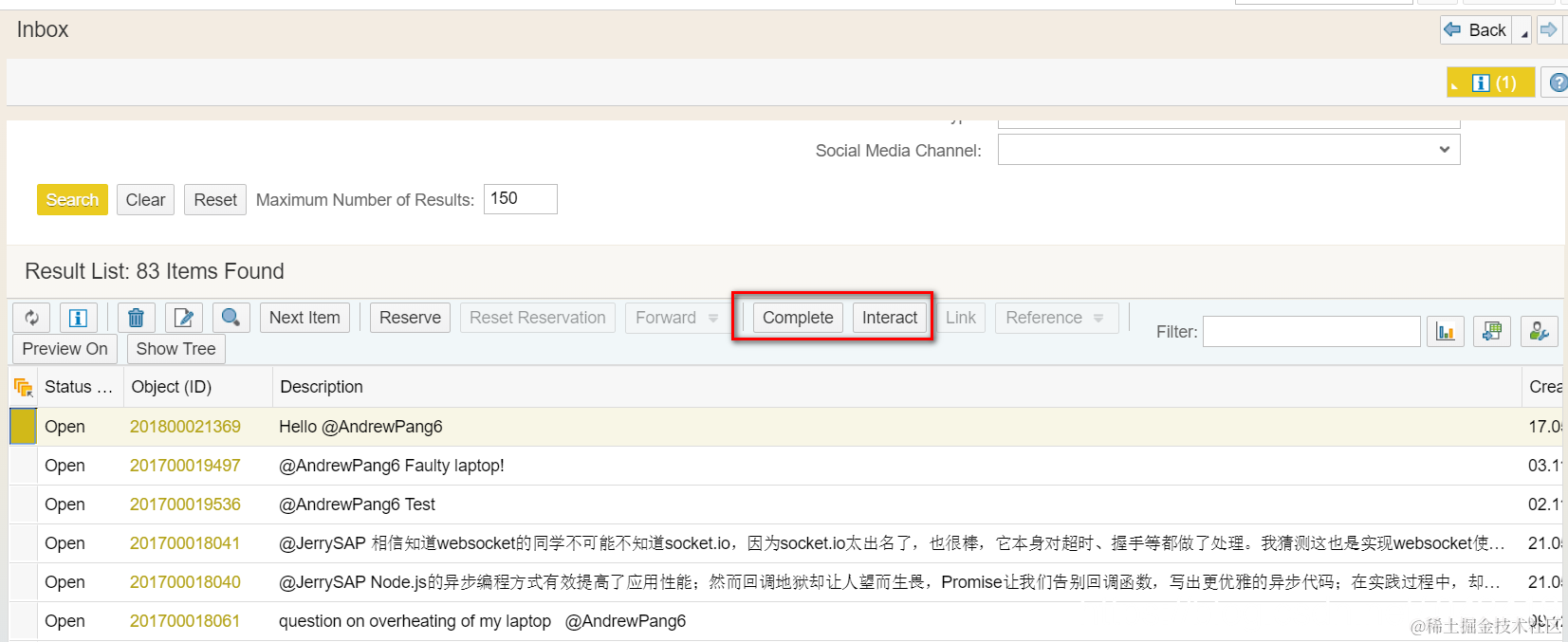Click the Reset Reservation button
The height and width of the screenshot is (642, 1568).
(x=537, y=318)
